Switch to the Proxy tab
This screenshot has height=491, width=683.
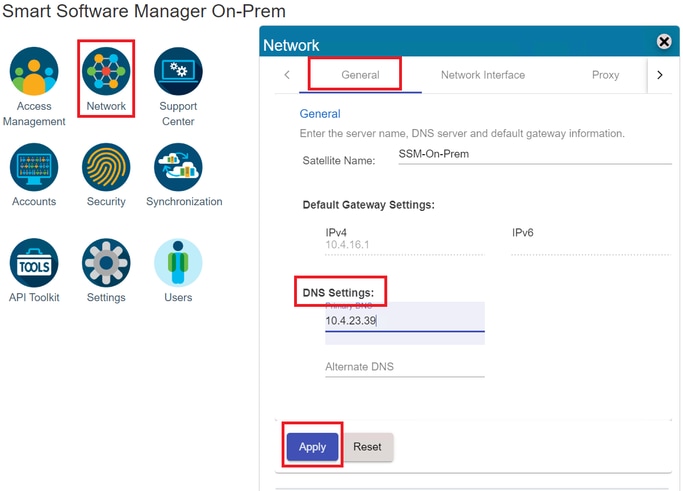(x=605, y=75)
